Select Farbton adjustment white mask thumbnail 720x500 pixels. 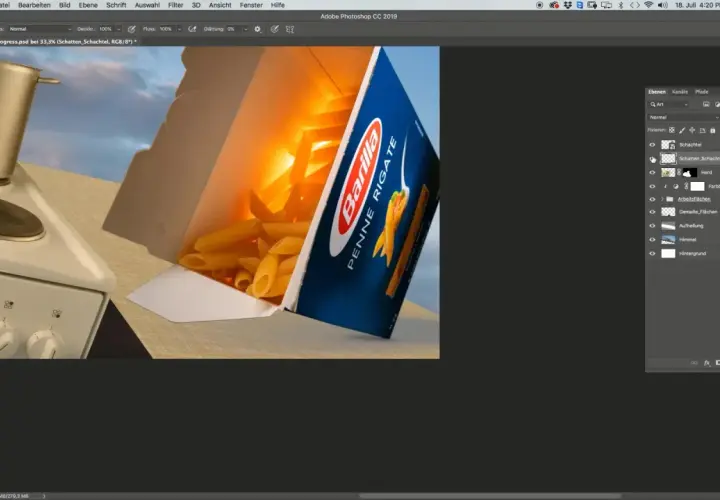coord(698,186)
